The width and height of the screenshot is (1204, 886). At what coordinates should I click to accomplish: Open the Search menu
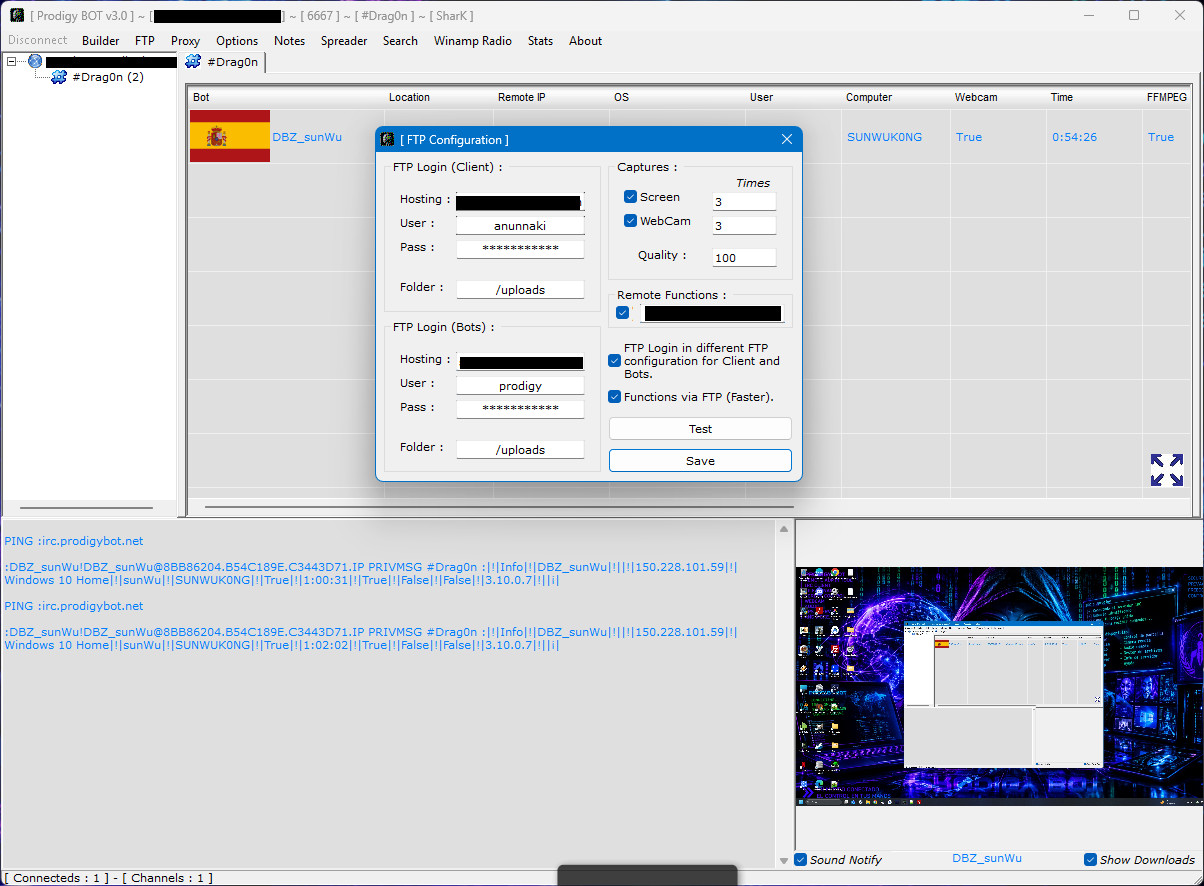400,41
